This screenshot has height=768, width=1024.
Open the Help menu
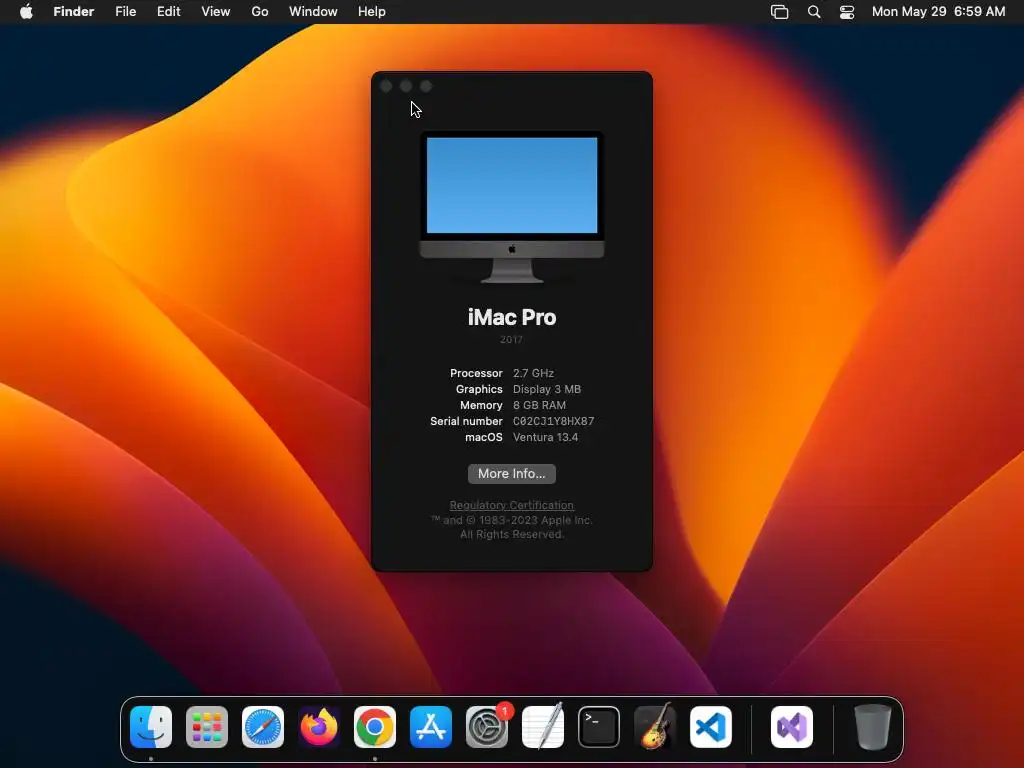tap(372, 12)
